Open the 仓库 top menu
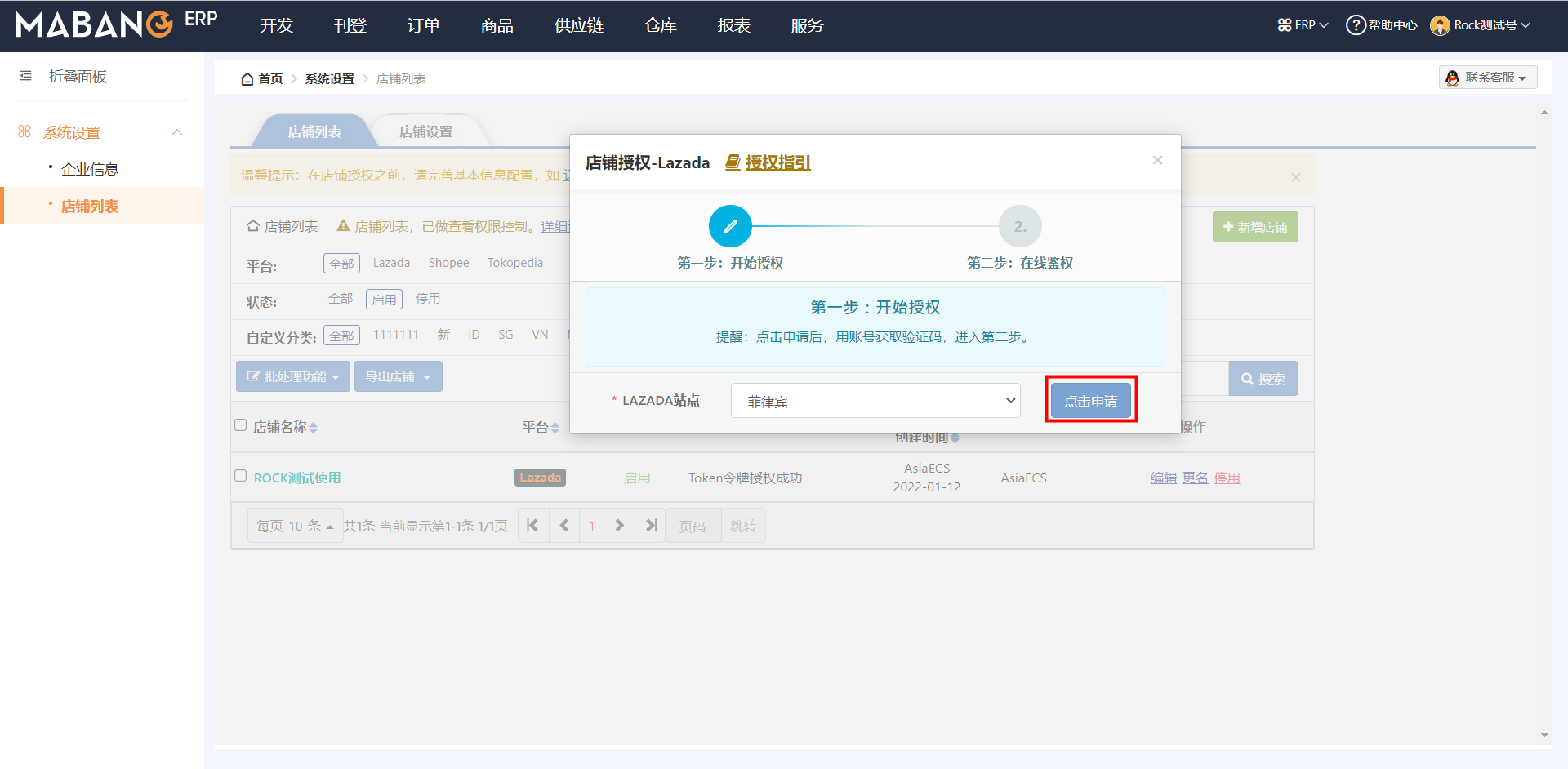The image size is (1568, 769). point(661,25)
